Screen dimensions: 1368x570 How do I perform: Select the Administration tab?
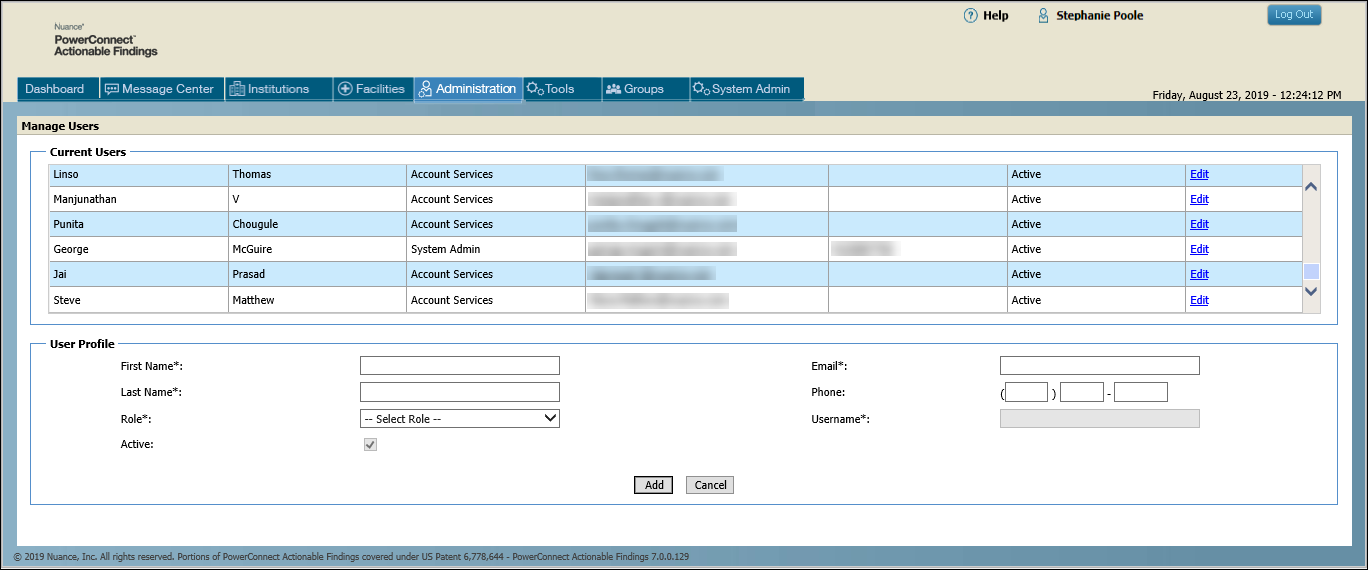point(468,89)
